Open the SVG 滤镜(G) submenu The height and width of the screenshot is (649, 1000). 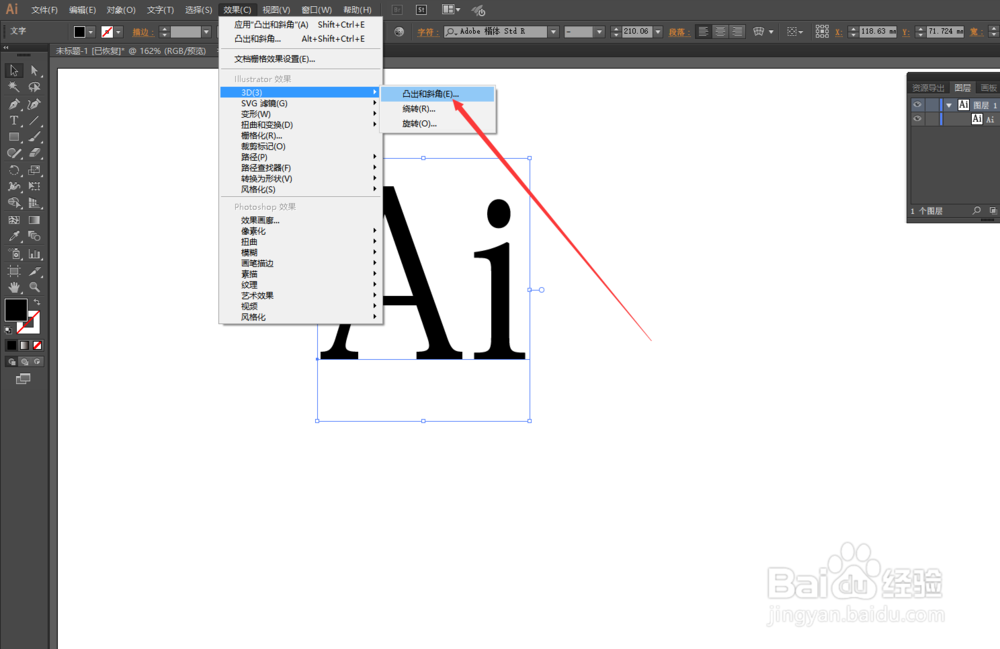click(300, 103)
